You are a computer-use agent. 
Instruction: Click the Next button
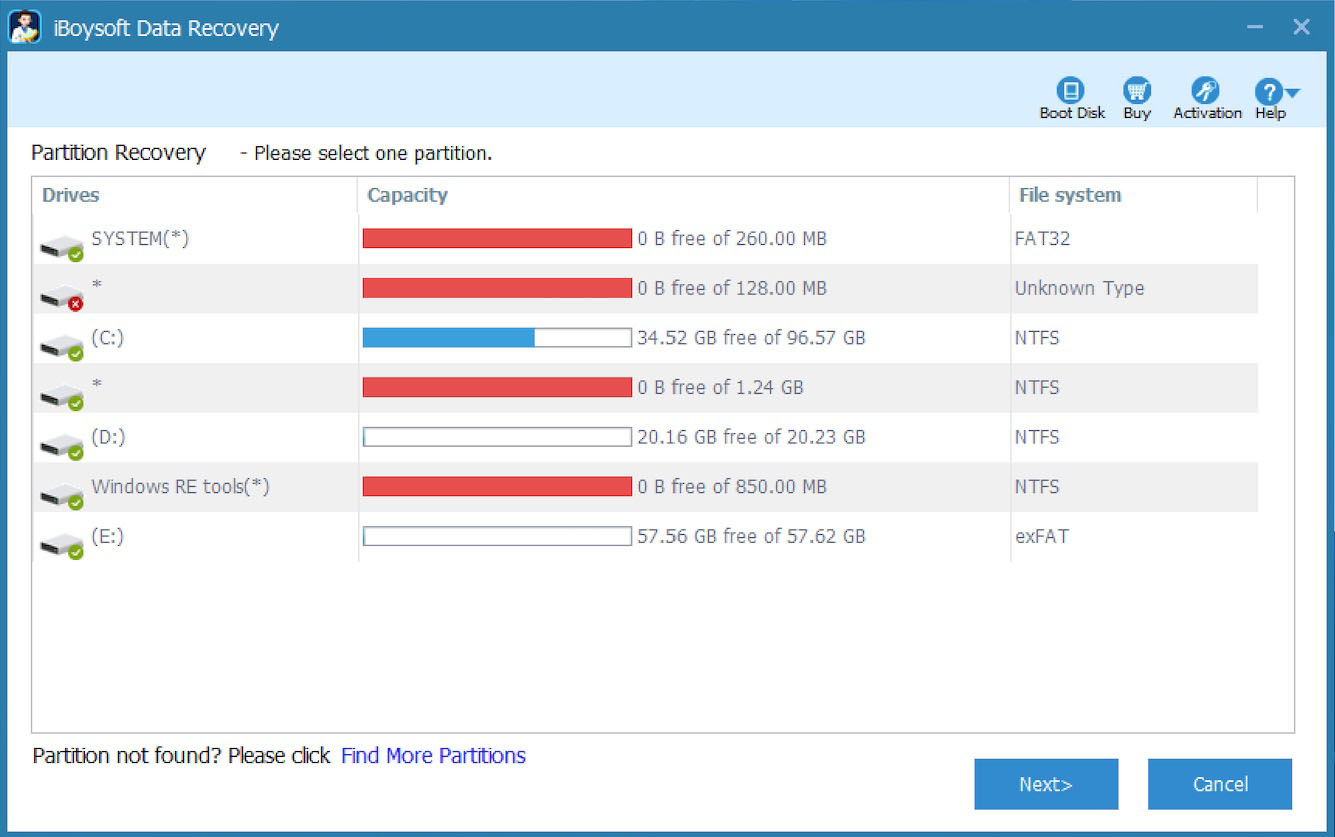coord(1046,784)
